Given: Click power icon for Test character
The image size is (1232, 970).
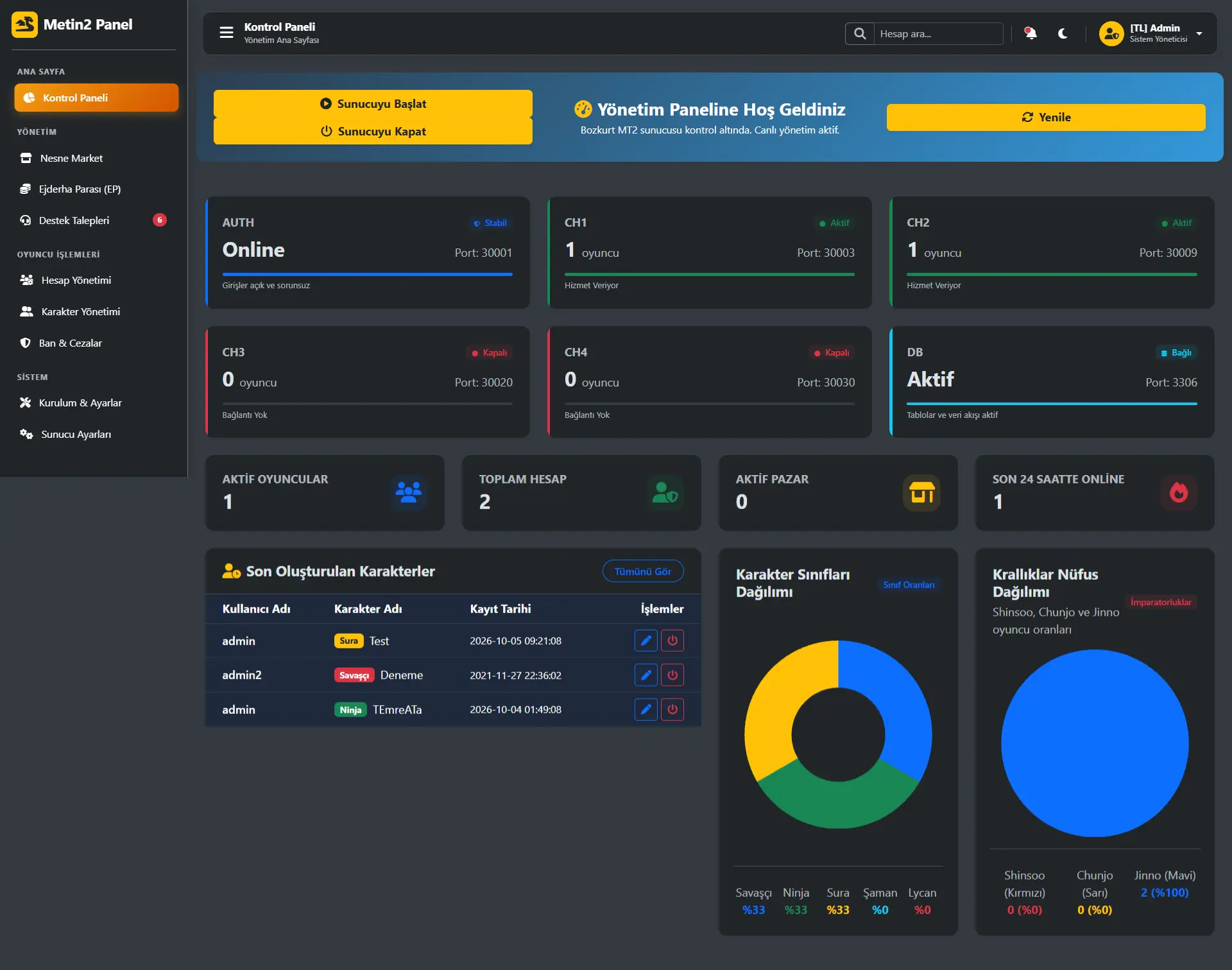Looking at the screenshot, I should click(x=672, y=640).
